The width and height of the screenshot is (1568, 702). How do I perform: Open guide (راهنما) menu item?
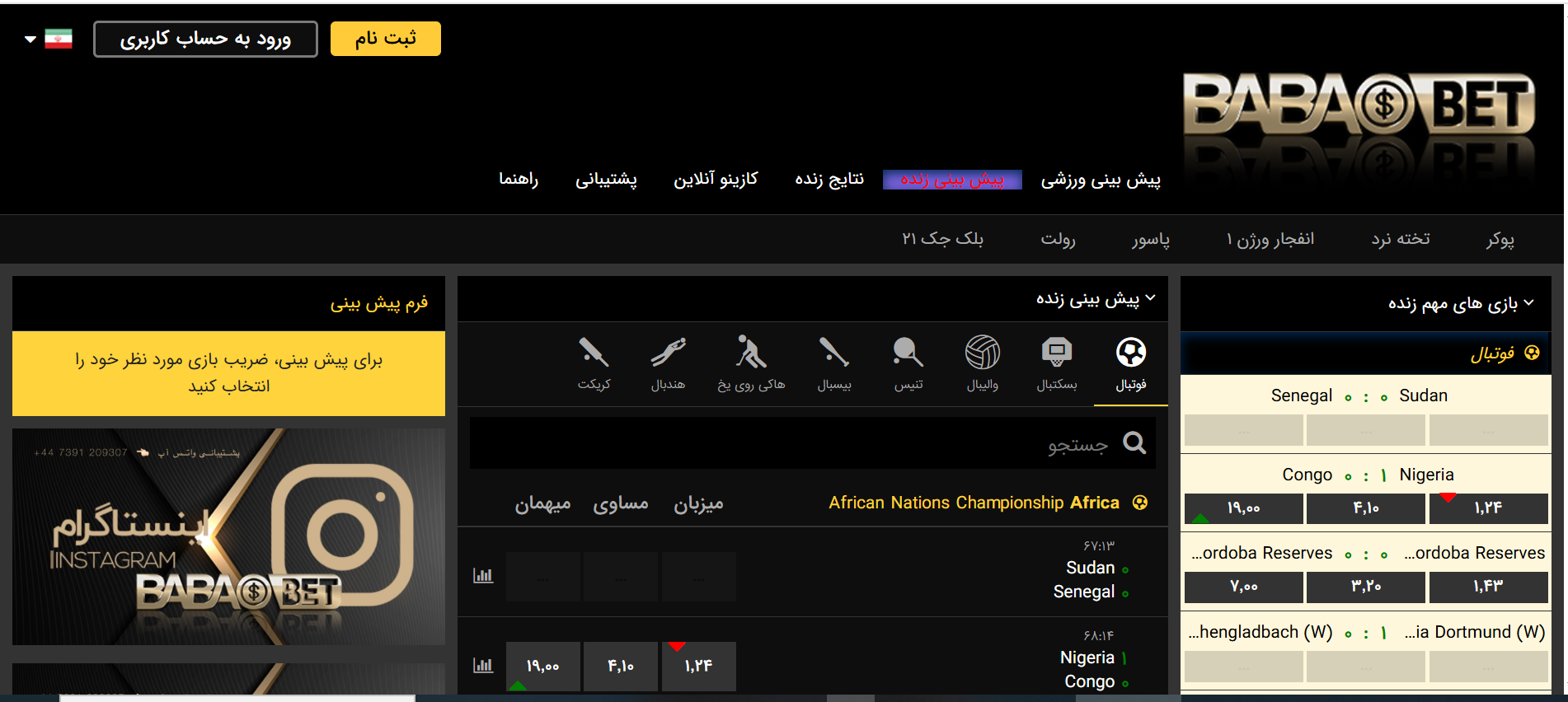519,179
